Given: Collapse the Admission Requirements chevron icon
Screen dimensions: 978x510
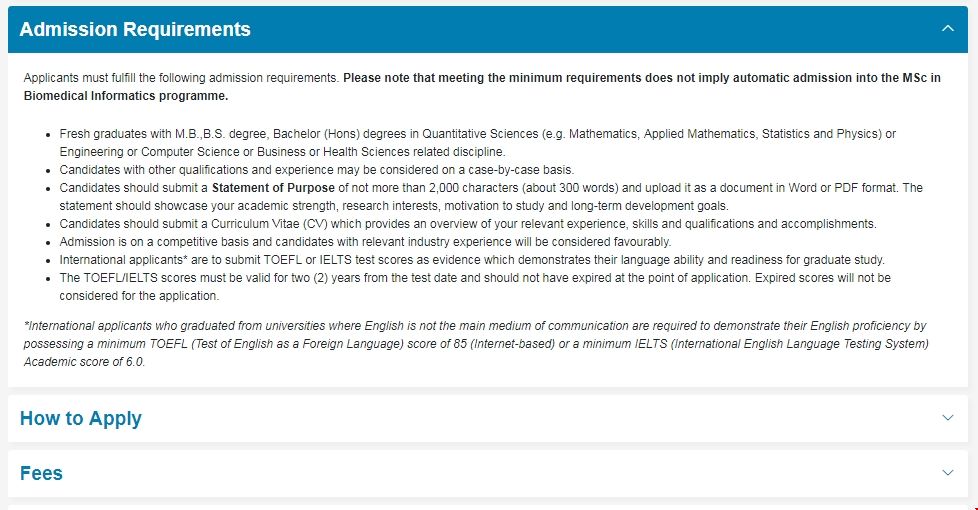Looking at the screenshot, I should point(948,29).
